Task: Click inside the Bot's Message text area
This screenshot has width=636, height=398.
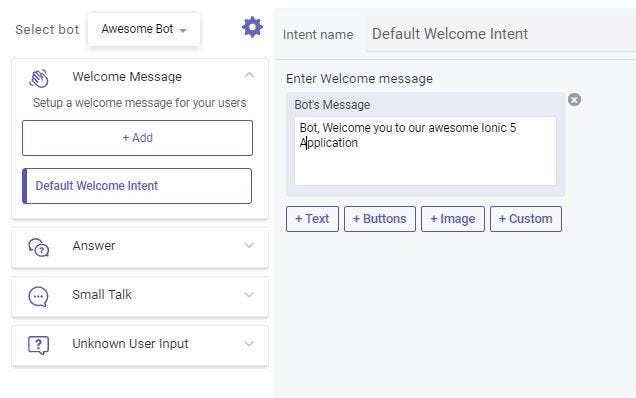Action: (425, 151)
